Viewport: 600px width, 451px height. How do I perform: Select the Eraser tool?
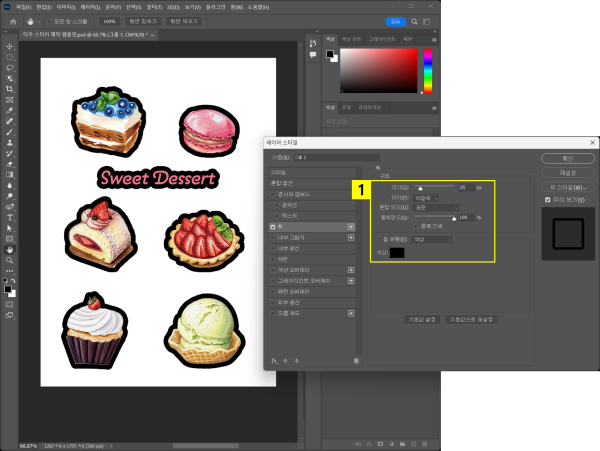[x=10, y=164]
